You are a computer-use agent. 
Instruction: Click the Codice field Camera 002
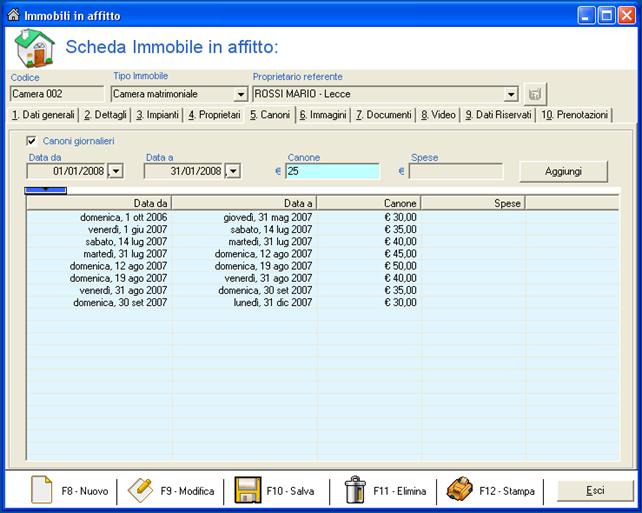(57, 94)
